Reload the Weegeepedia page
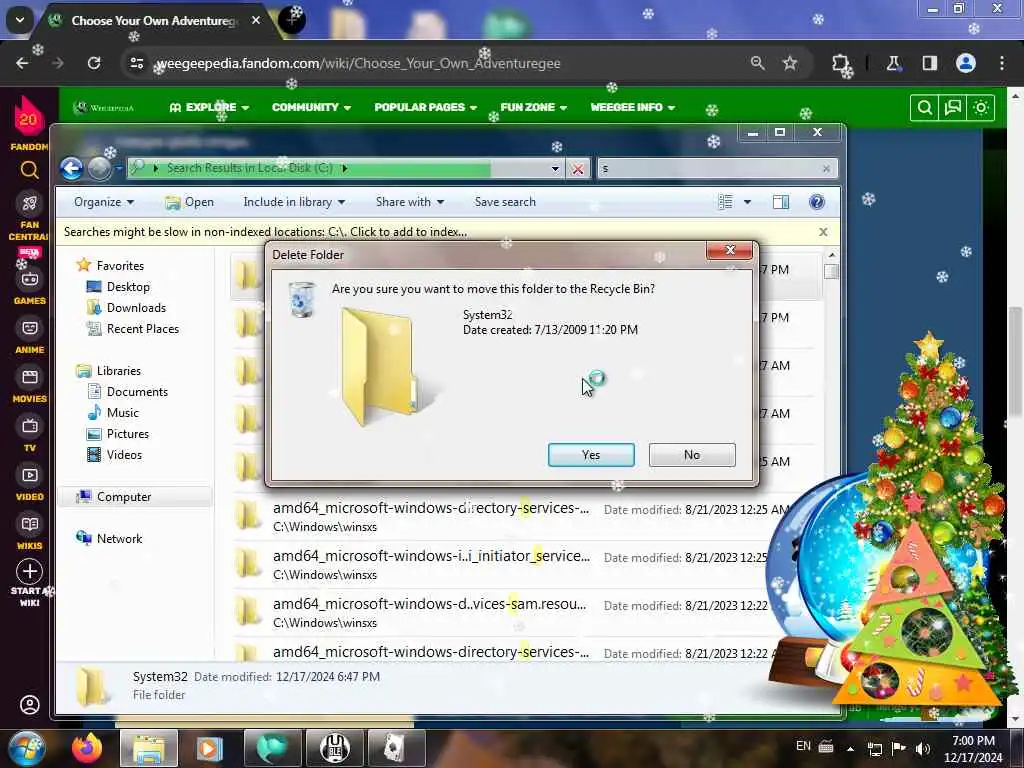This screenshot has height=768, width=1024. click(94, 63)
